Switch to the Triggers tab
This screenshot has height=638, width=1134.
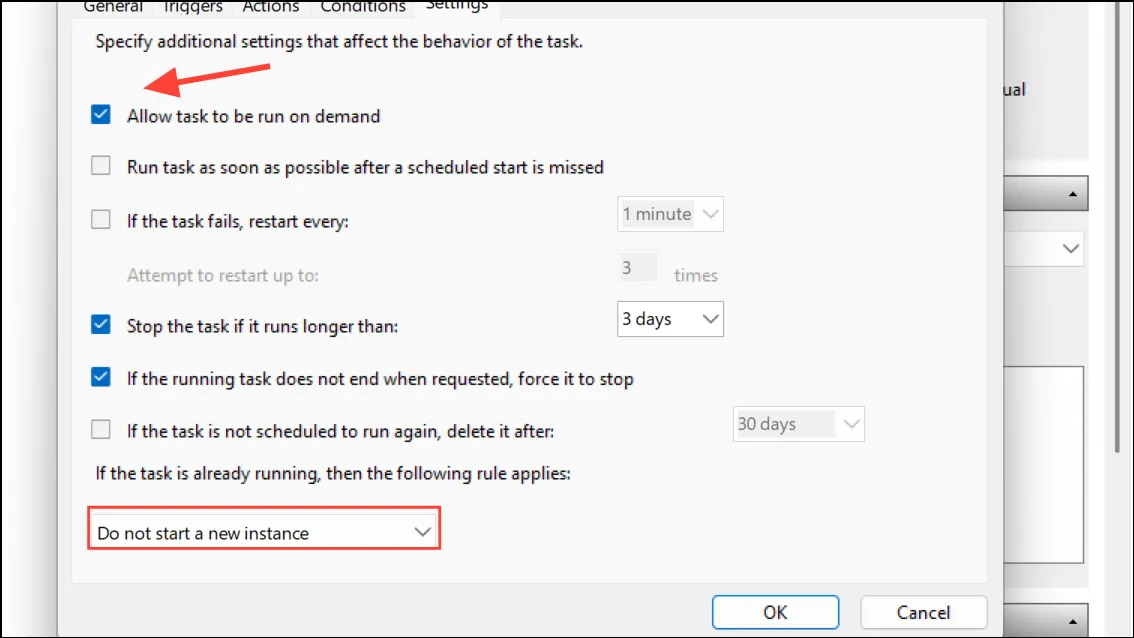(192, 7)
